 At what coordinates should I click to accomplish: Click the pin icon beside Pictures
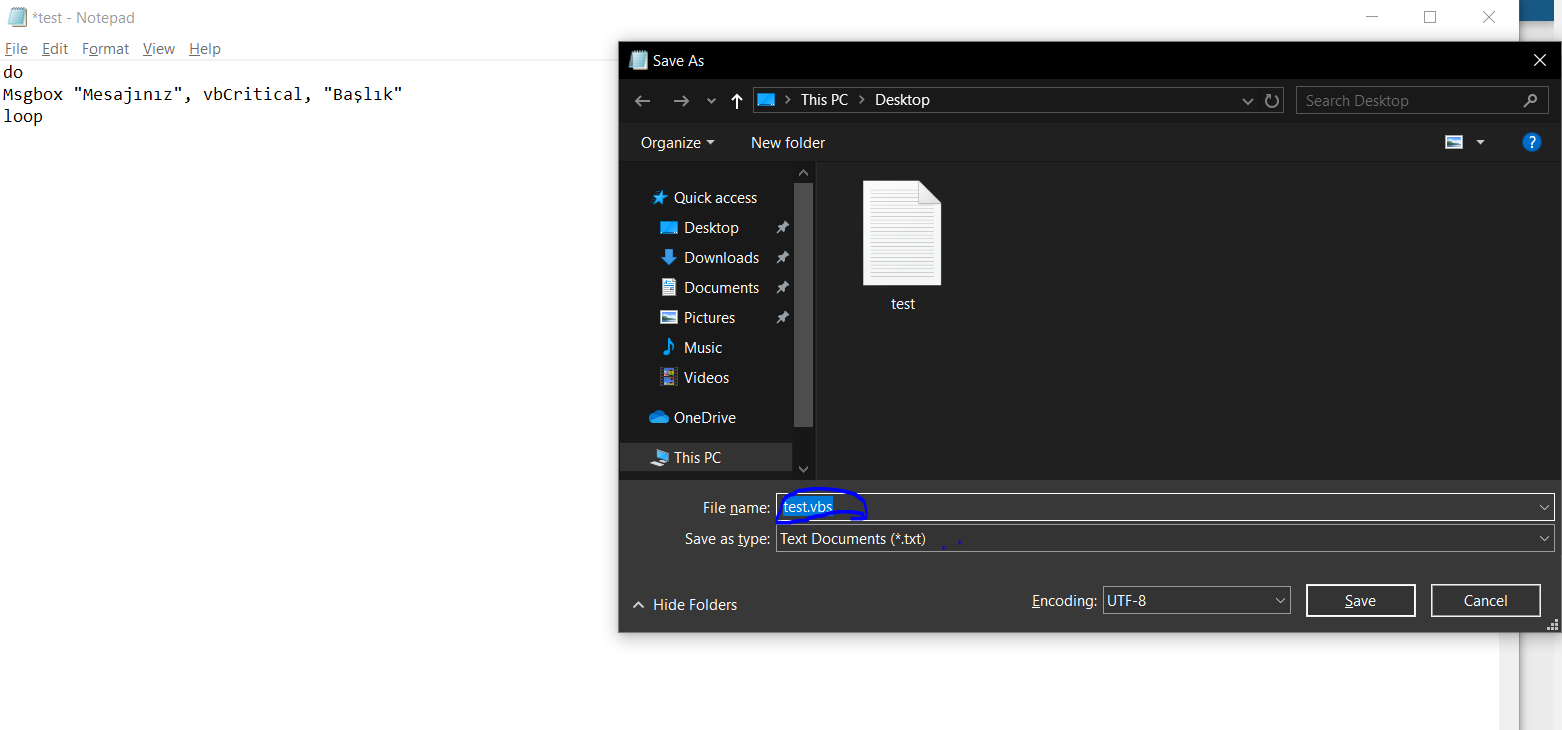click(782, 318)
